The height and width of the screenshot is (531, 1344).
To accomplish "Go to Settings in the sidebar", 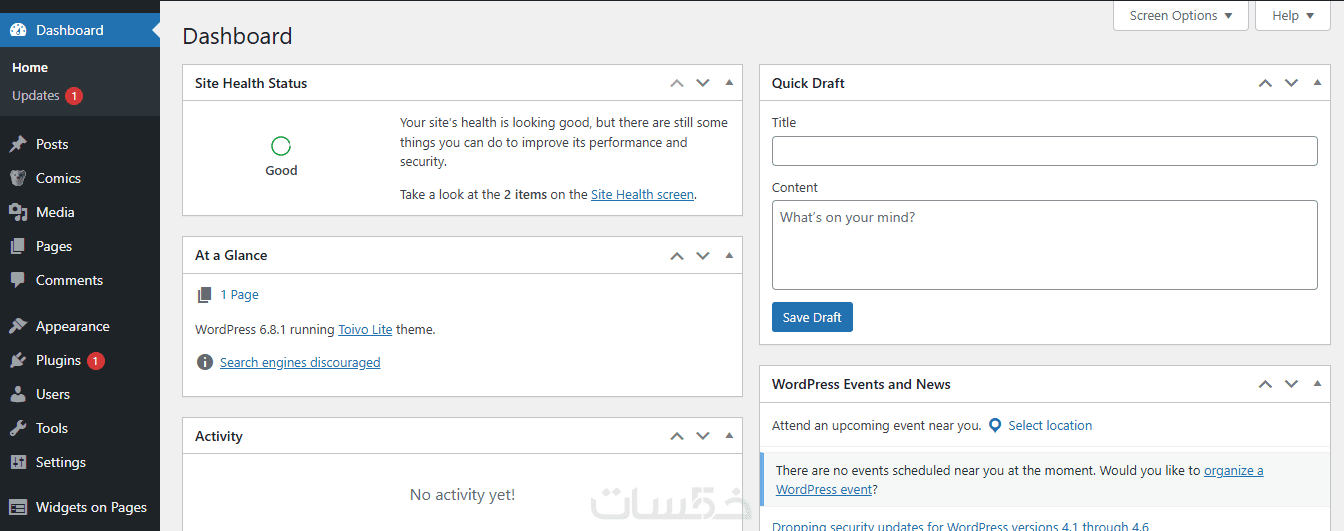I will 61,462.
